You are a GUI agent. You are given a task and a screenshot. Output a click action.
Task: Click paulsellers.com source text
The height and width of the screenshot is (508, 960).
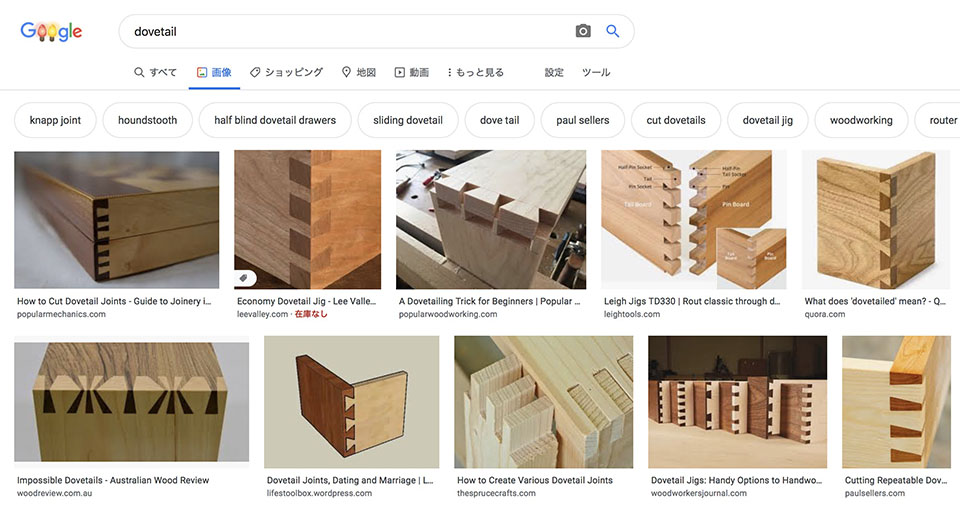tap(874, 493)
